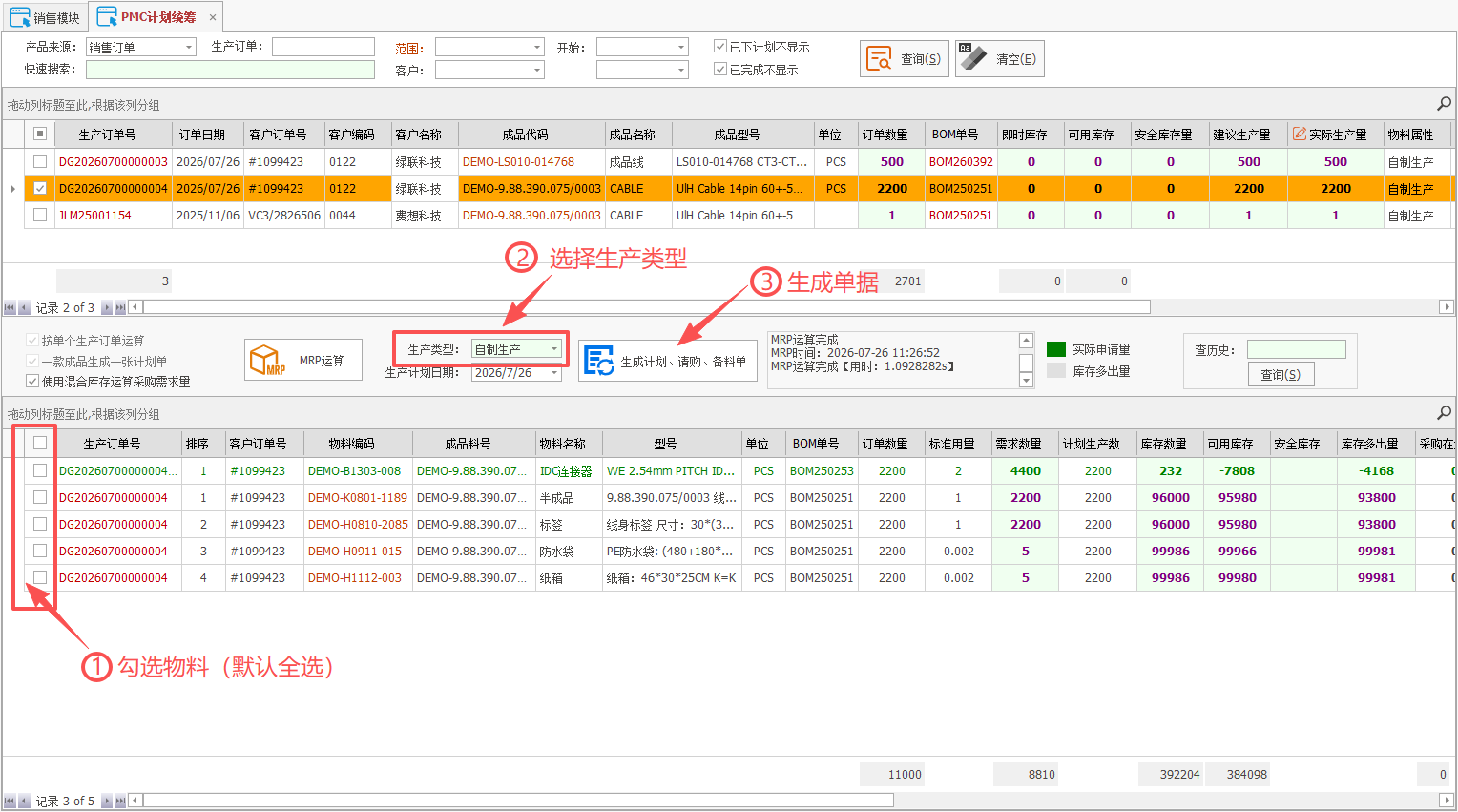Click the upper grid horizontal scrollbar

pos(646,307)
